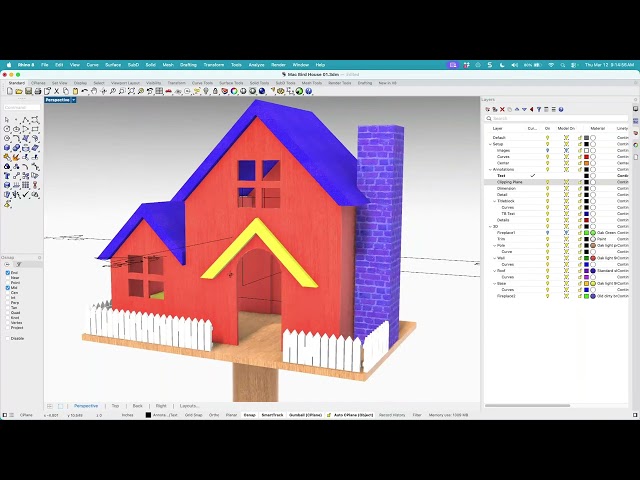This screenshot has height=480, width=640.
Task: Open the Surface menu
Action: pyautogui.click(x=113, y=65)
